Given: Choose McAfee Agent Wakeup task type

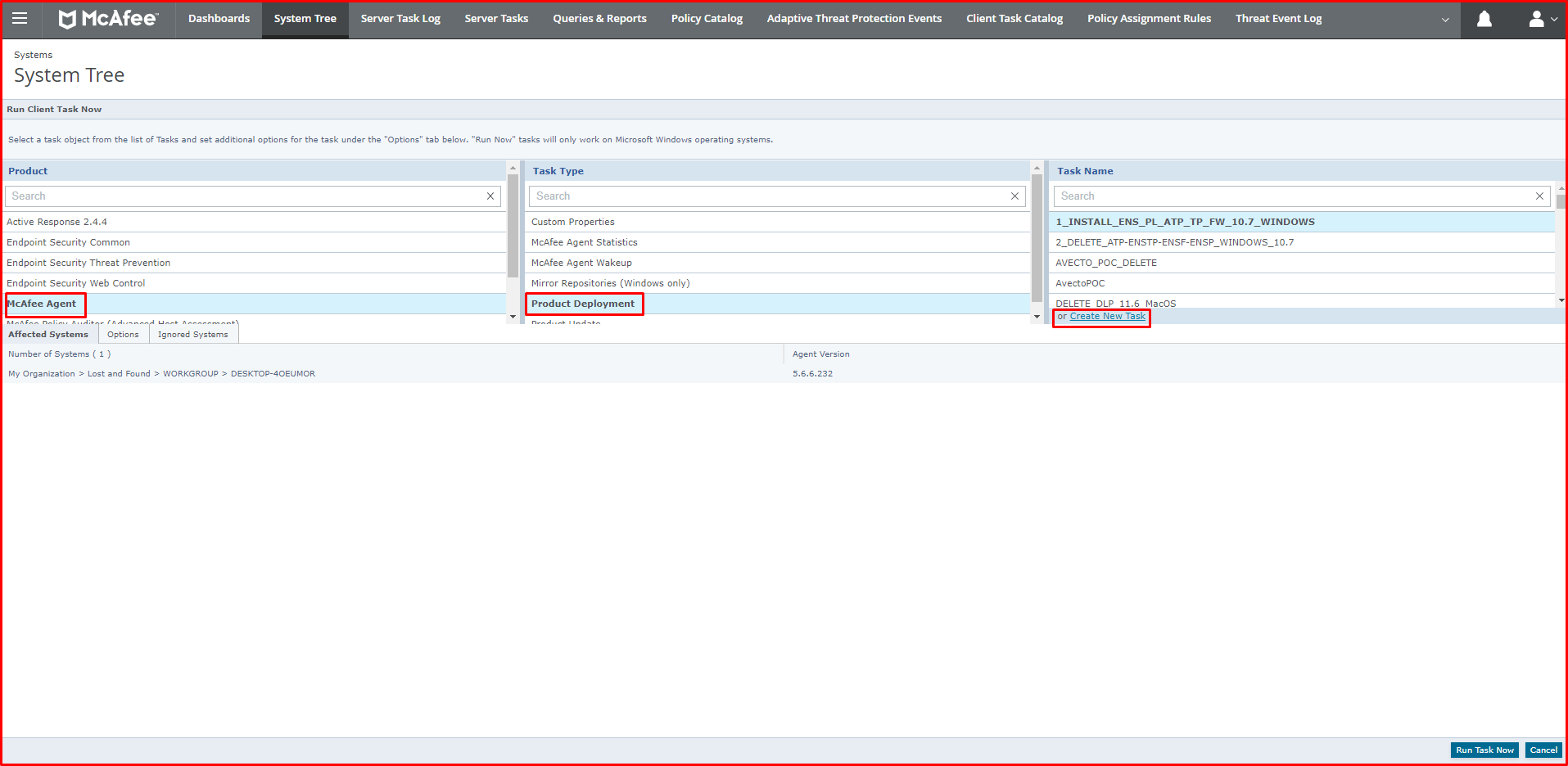Looking at the screenshot, I should [x=778, y=263].
